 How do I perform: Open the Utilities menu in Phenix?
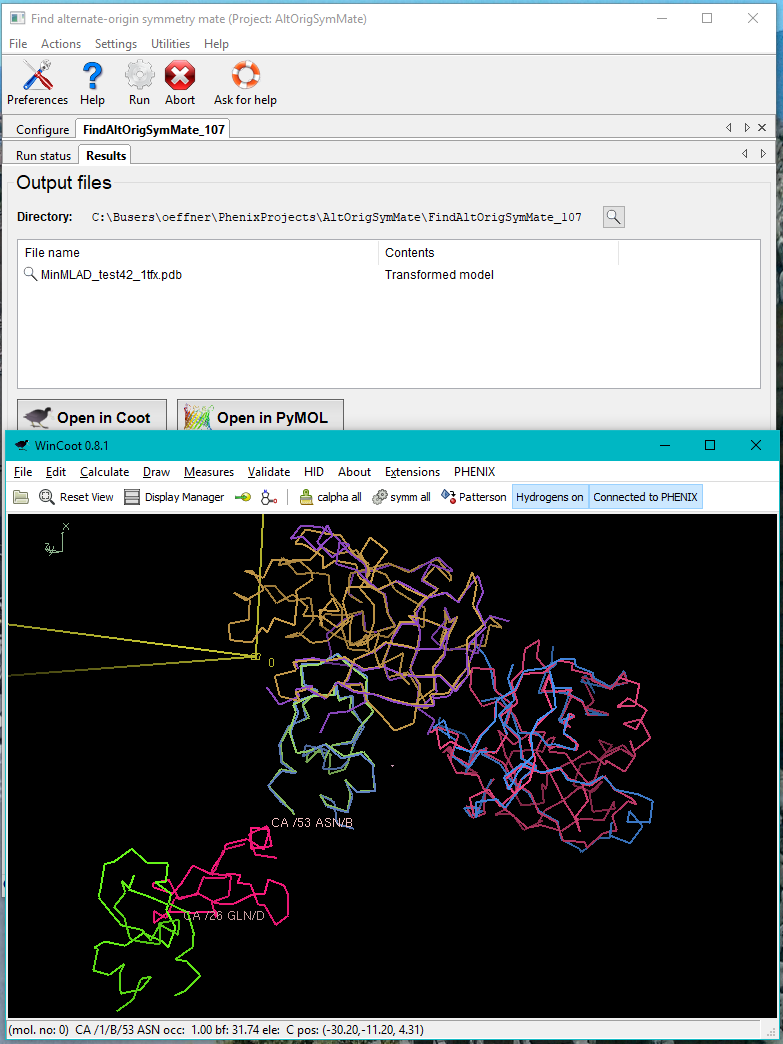coord(170,44)
